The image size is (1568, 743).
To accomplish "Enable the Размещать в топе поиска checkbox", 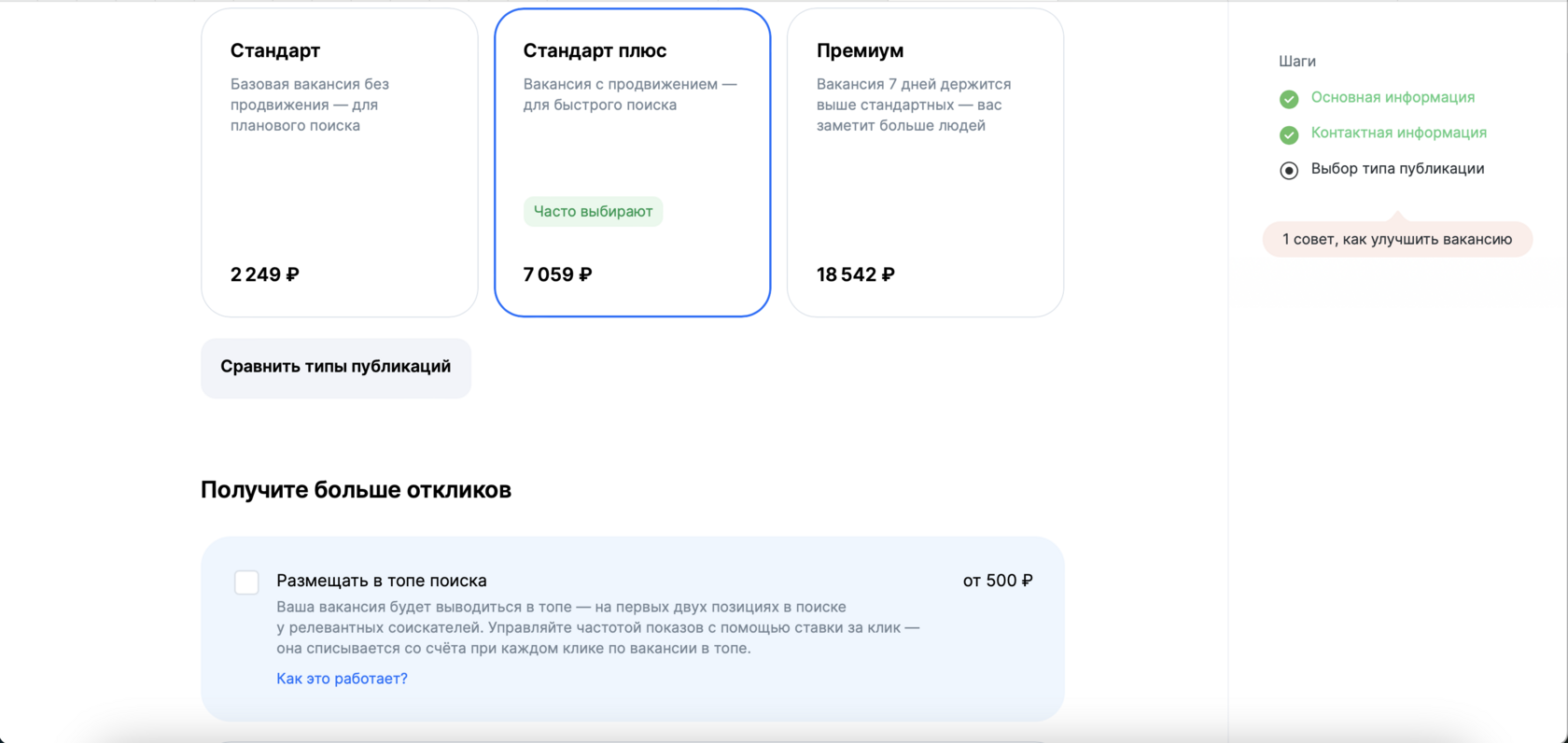I will pos(246,582).
